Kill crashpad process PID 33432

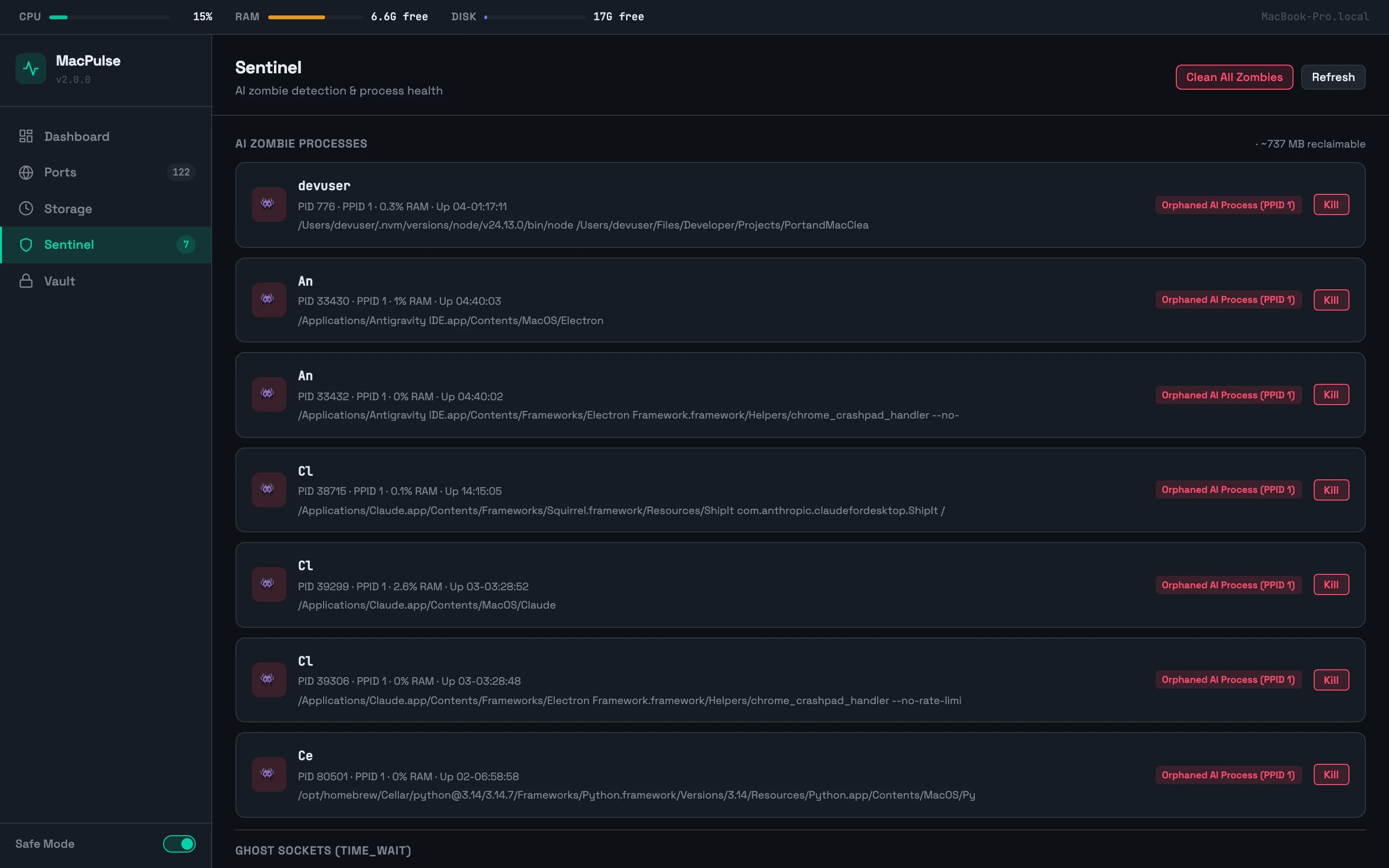click(1331, 394)
